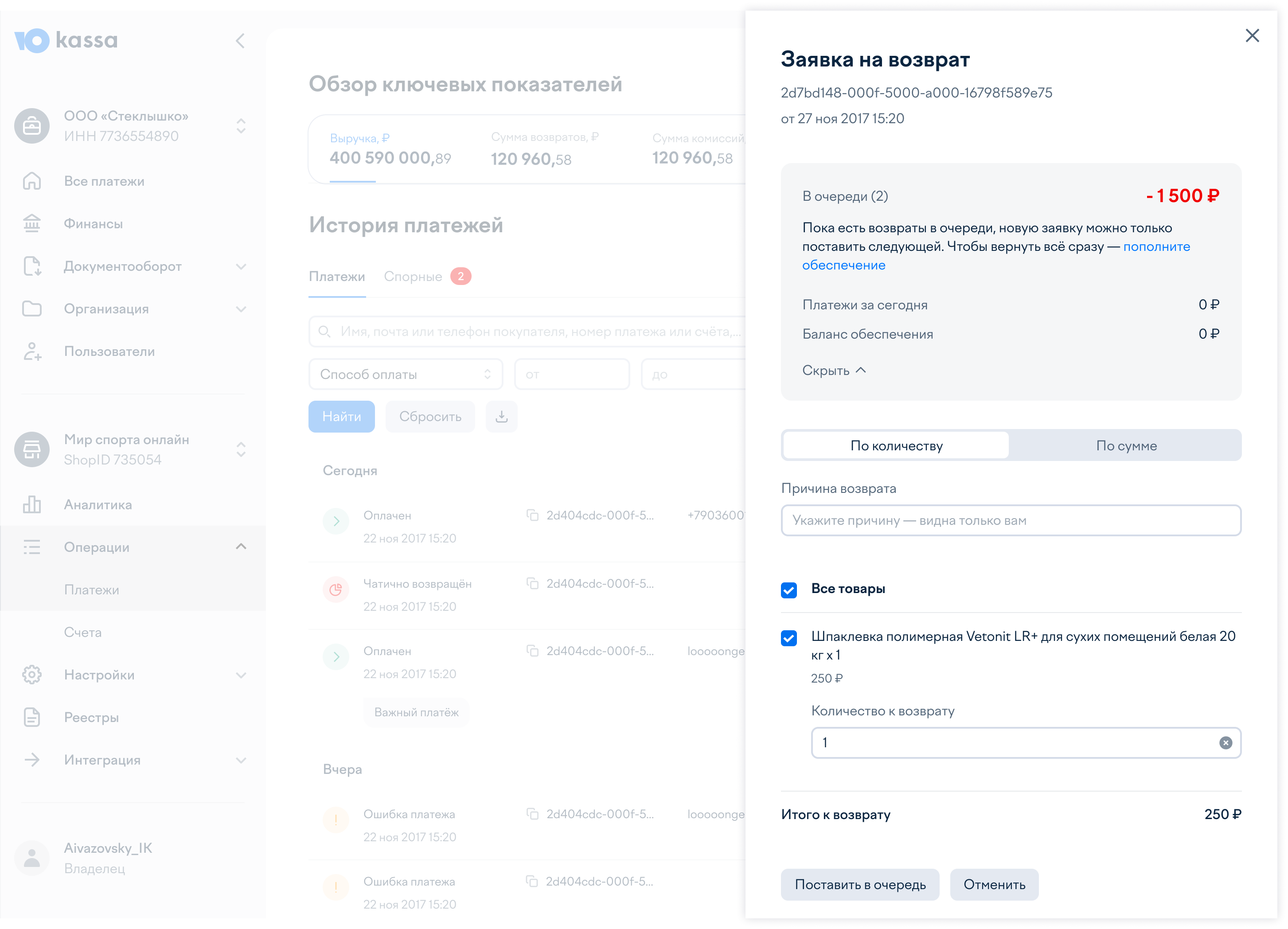Expand the Документооборот menu chevron
This screenshot has height=929, width=1288.
[x=241, y=266]
